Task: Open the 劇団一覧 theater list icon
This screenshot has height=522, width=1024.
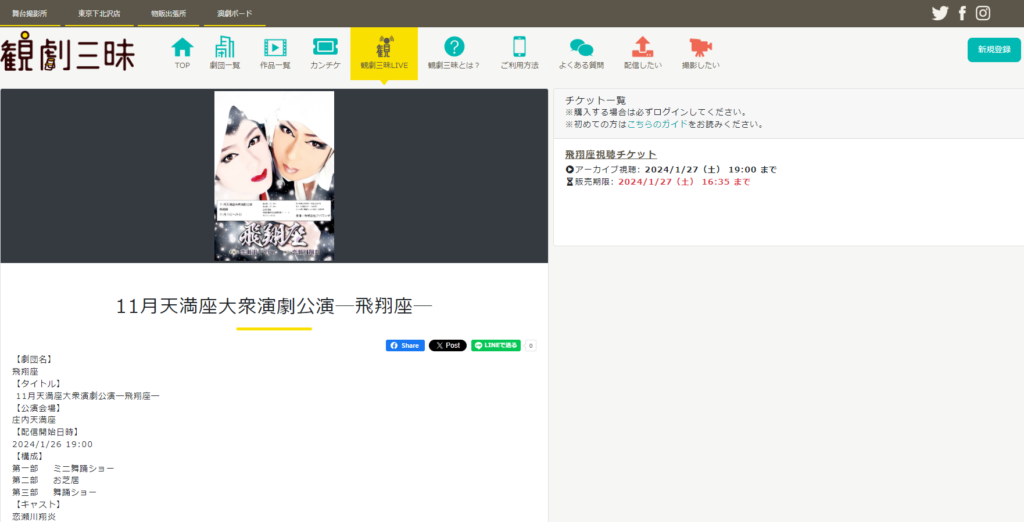Action: 224,48
